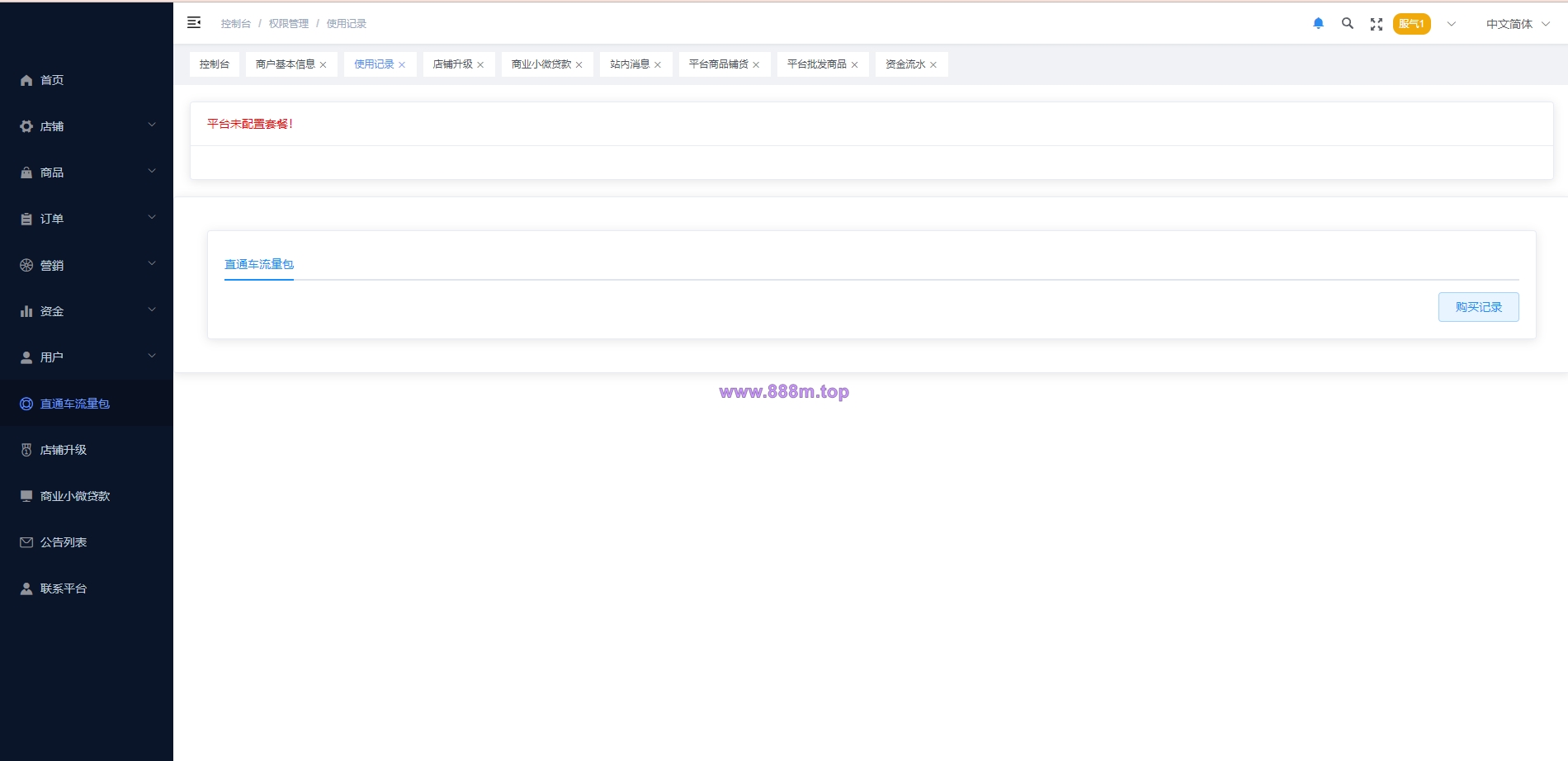Click the 购买记录 button
This screenshot has width=1568, height=761.
click(1479, 307)
